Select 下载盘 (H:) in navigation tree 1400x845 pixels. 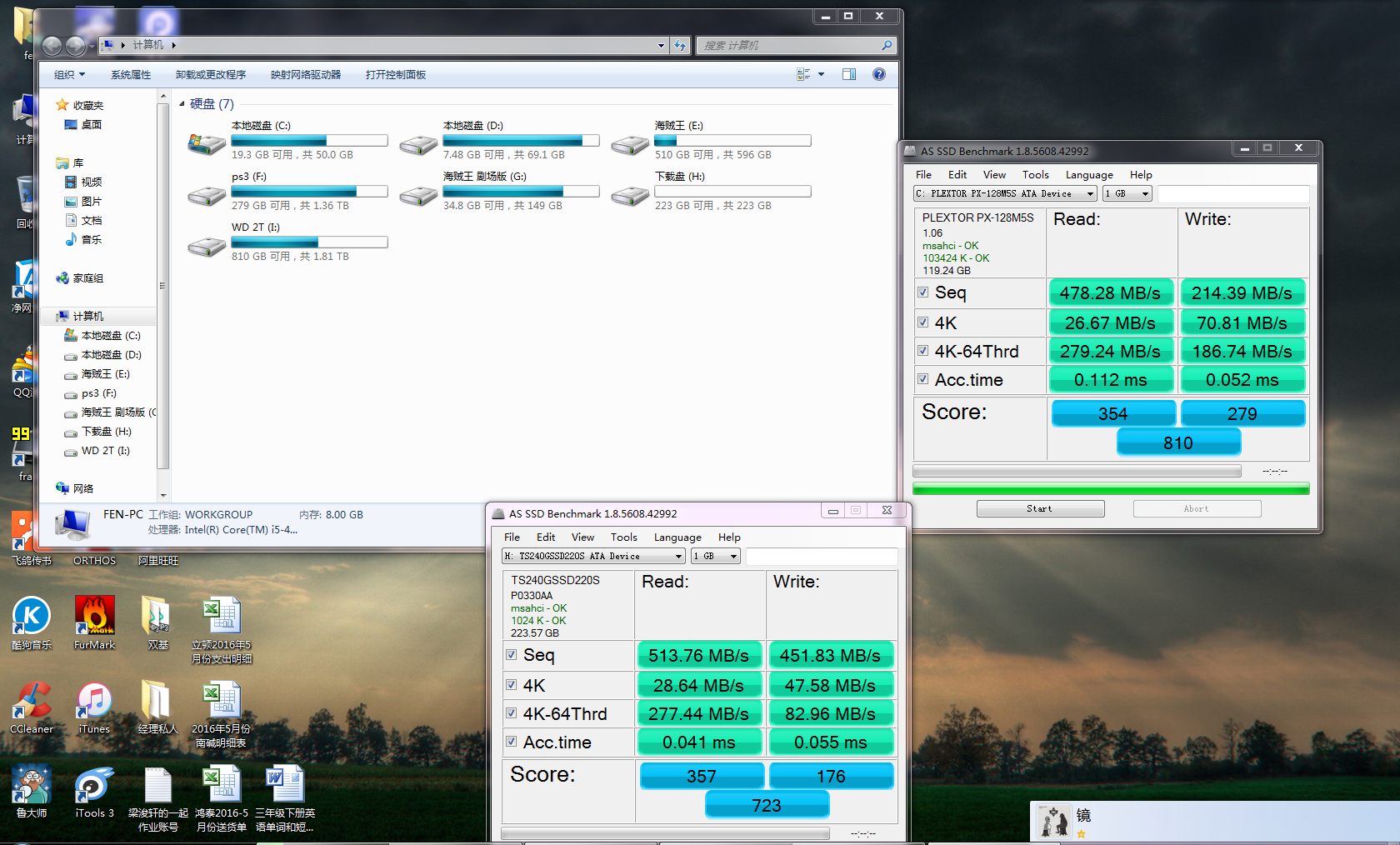coord(106,432)
